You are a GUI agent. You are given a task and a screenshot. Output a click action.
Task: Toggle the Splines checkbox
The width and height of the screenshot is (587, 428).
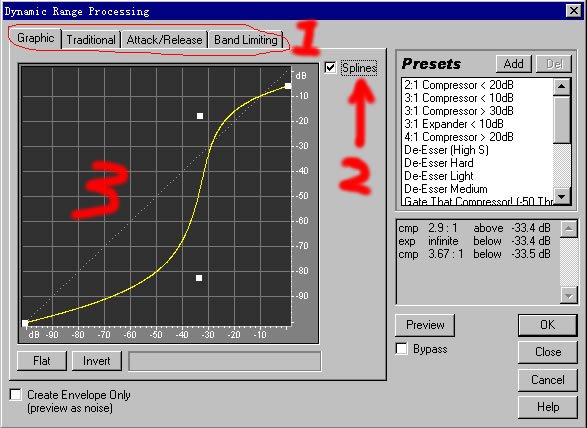tap(330, 68)
